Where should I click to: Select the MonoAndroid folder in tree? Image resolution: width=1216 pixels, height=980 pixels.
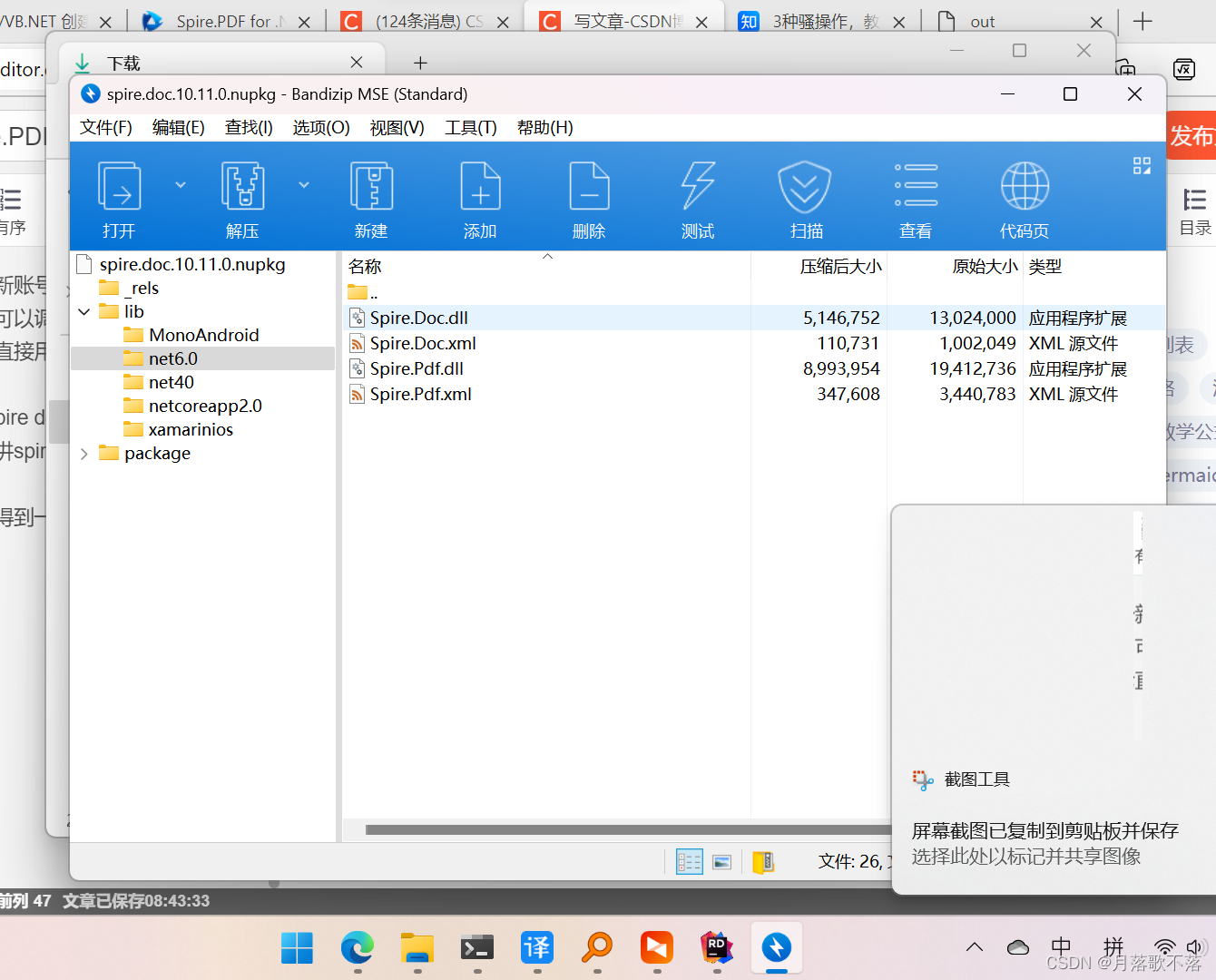click(x=204, y=335)
